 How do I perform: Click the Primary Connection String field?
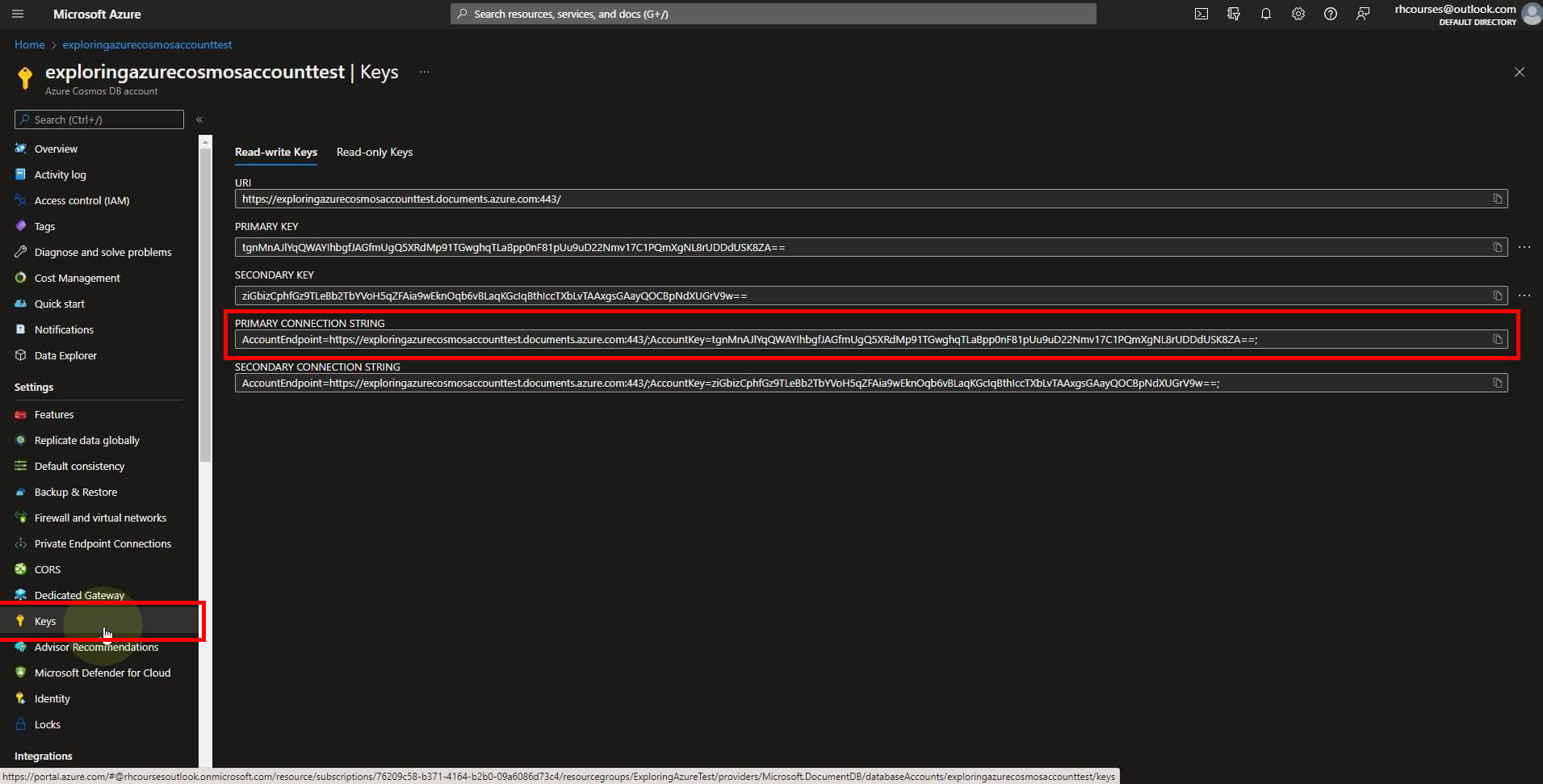[x=871, y=339]
